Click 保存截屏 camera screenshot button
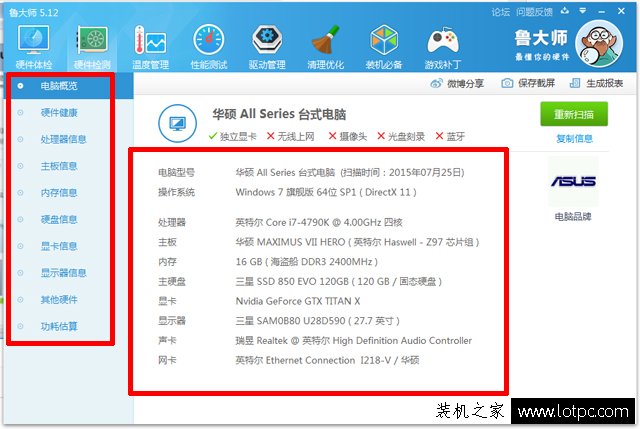Viewport: 640px width, 429px height. coord(528,83)
